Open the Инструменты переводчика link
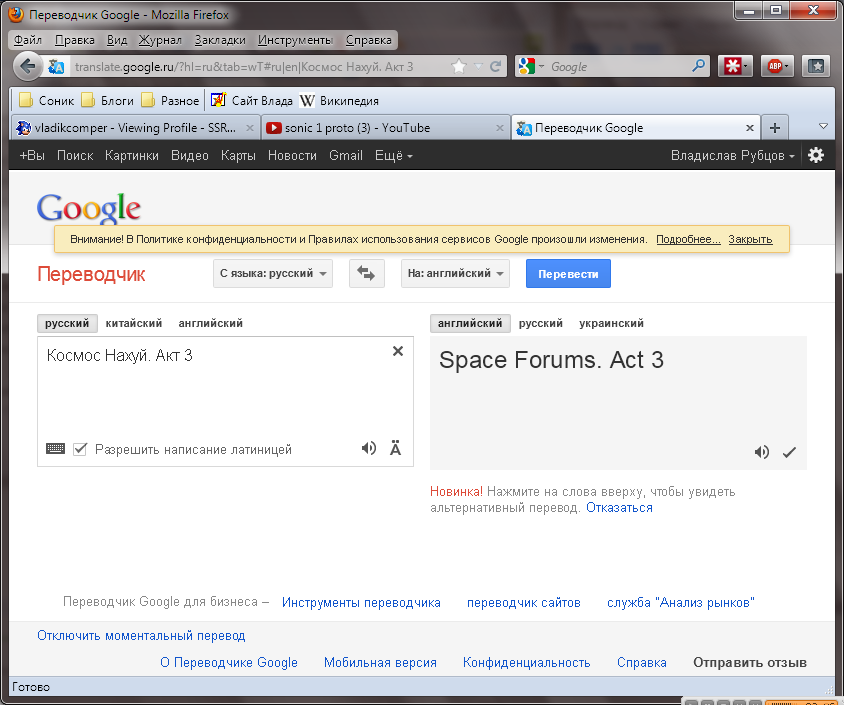844x705 pixels. 361,602
